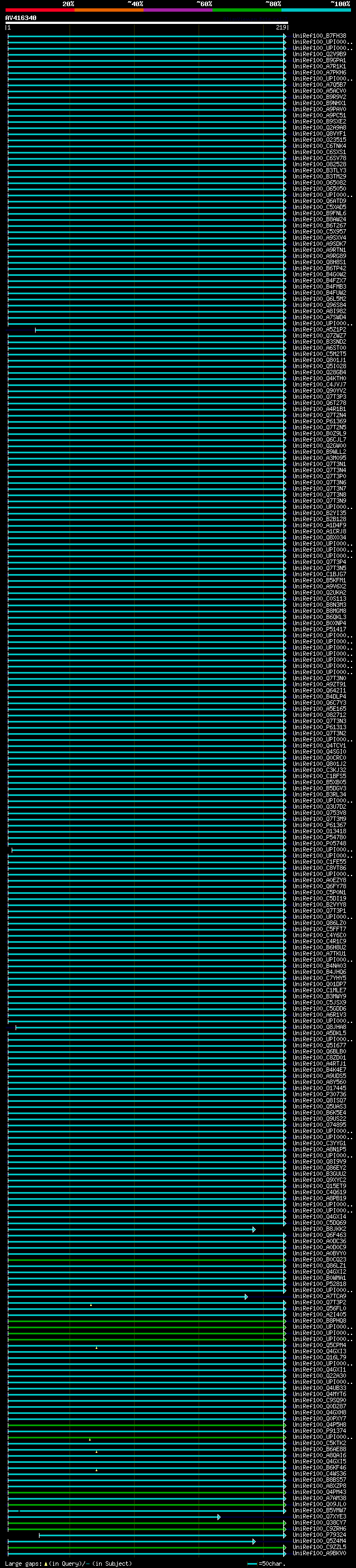Click hit label UniRef100_O82528
356x1568 pixels.
pyautogui.click(x=319, y=164)
